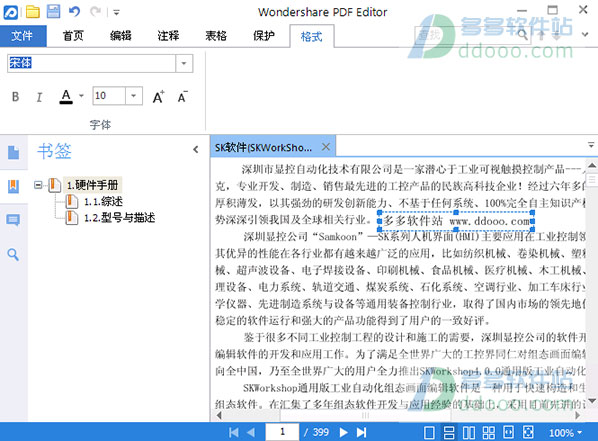This screenshot has width=598, height=441.
Task: Open the quick access toolbar customize arrow
Action: pos(116,13)
